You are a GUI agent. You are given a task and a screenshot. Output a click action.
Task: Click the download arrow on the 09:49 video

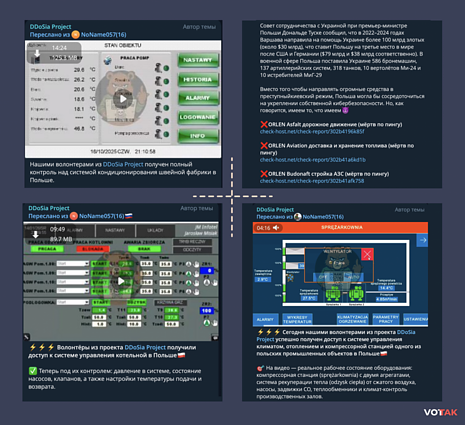[35, 235]
